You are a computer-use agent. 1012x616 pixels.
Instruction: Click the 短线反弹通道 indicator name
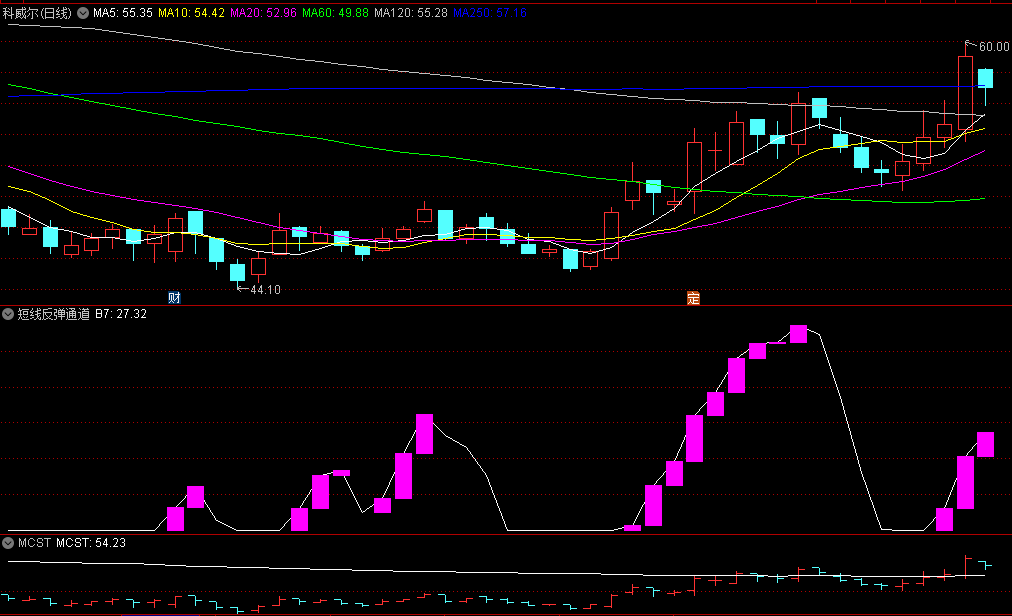[54, 314]
